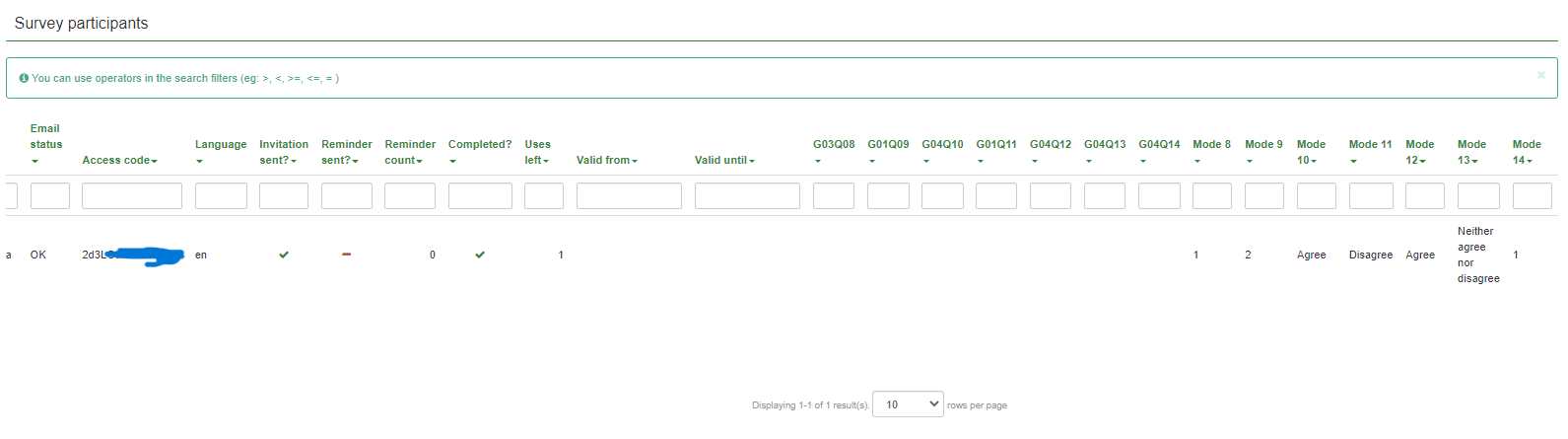Click the Language filter input
Screen dimensions: 1568x439
coord(221,196)
